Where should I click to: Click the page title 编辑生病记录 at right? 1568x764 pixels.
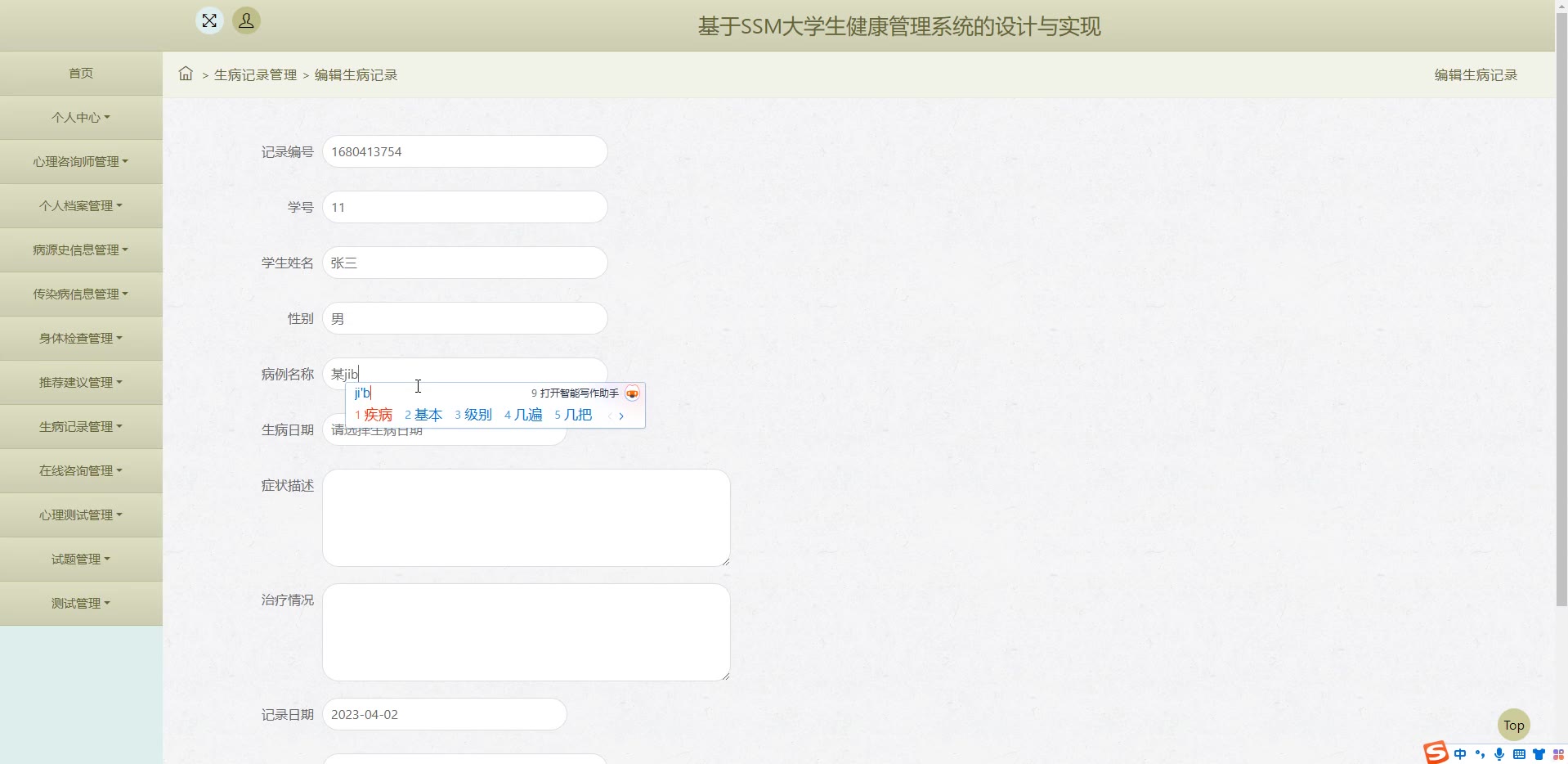point(1476,74)
